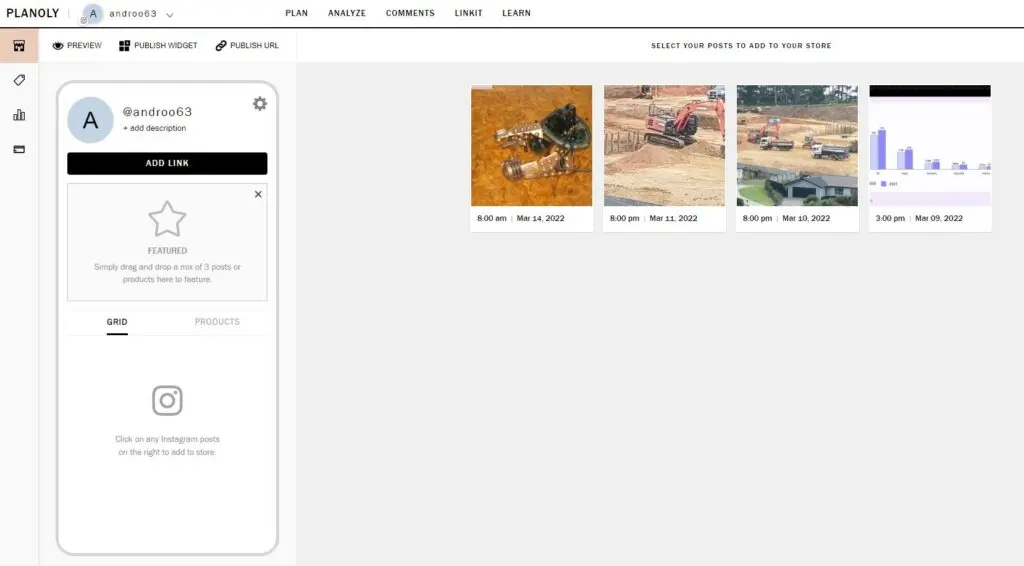Click the price tag icon in sidebar

pos(19,80)
